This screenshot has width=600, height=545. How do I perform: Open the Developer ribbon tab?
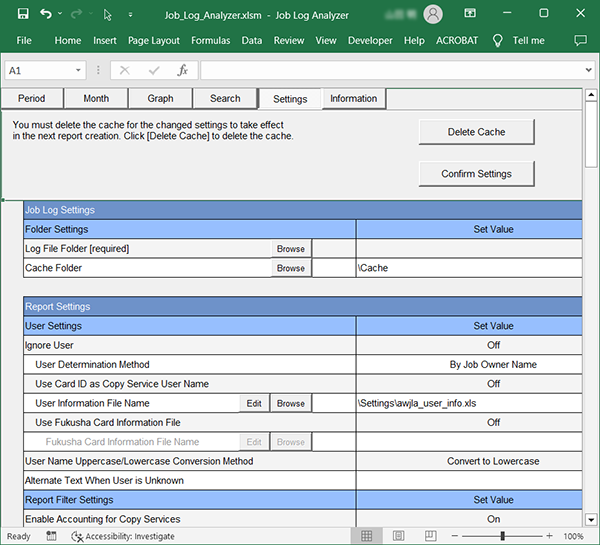[x=370, y=40]
